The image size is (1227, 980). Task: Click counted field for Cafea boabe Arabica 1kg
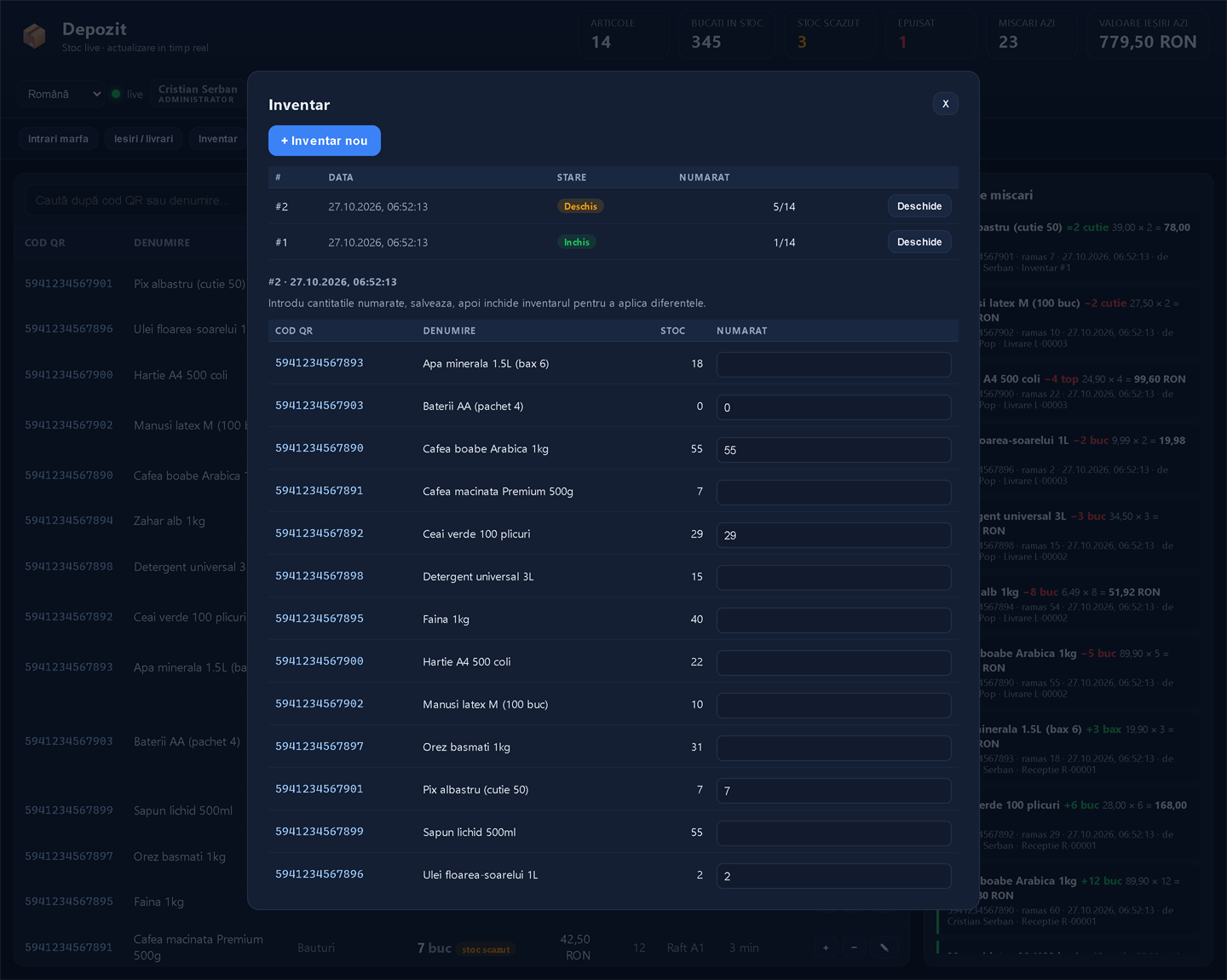[x=834, y=450]
